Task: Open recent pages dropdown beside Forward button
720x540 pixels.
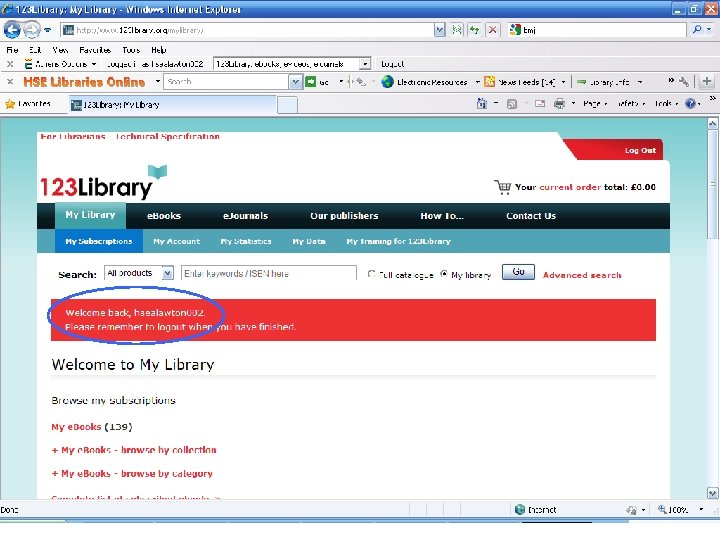Action: (48, 30)
